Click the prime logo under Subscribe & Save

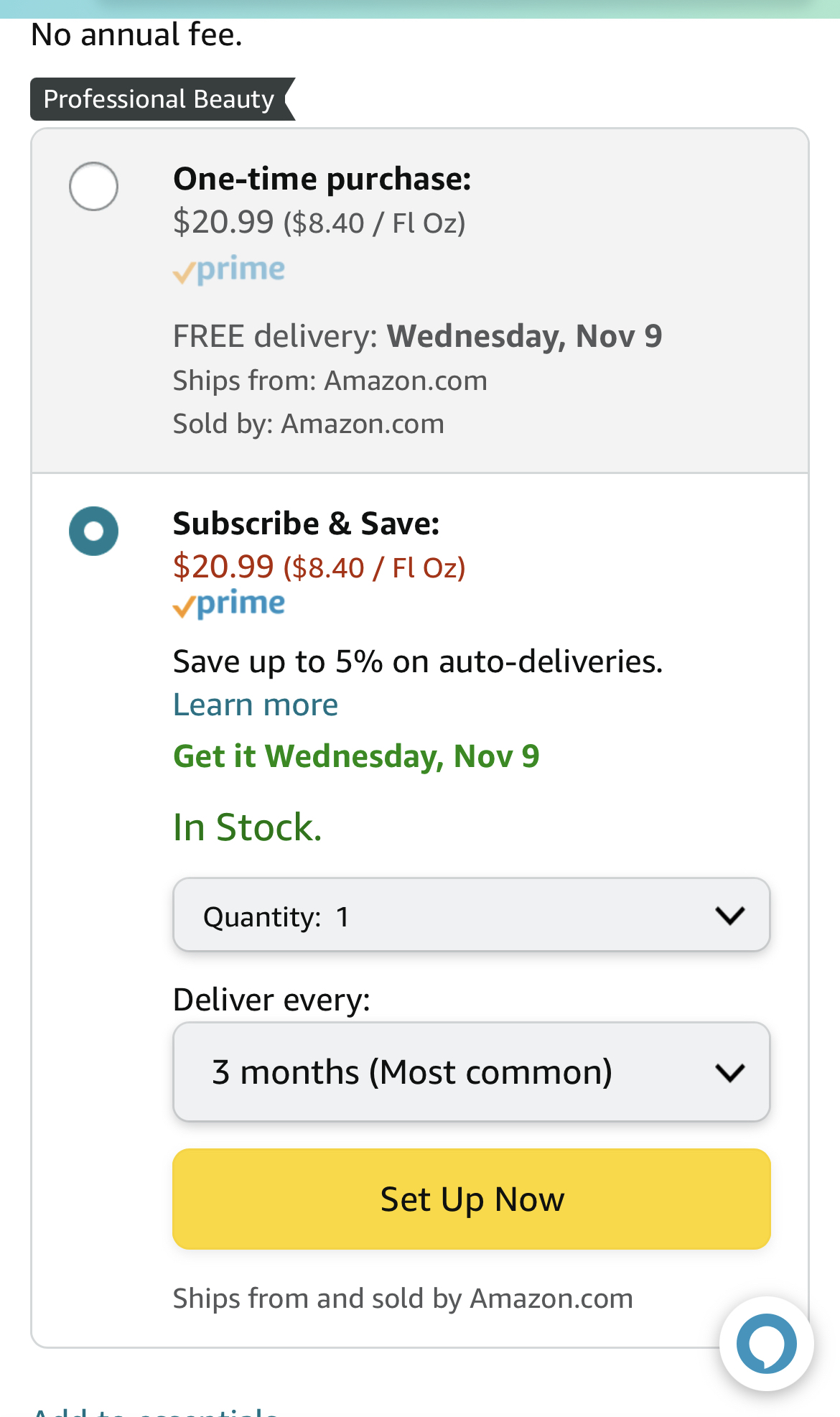click(228, 604)
